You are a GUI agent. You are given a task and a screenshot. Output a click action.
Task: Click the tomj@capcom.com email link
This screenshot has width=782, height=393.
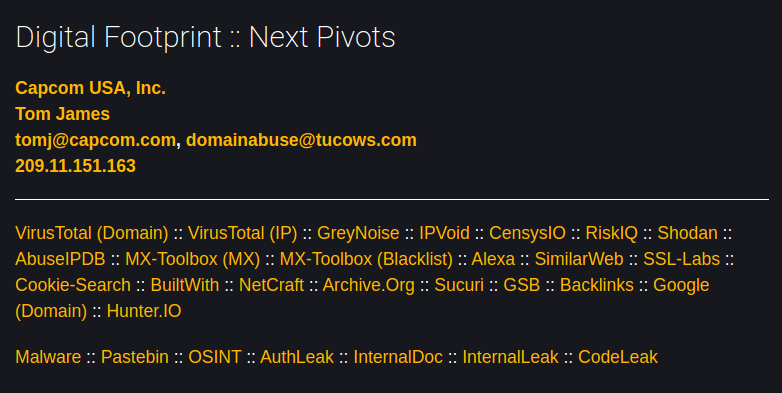[x=95, y=140]
